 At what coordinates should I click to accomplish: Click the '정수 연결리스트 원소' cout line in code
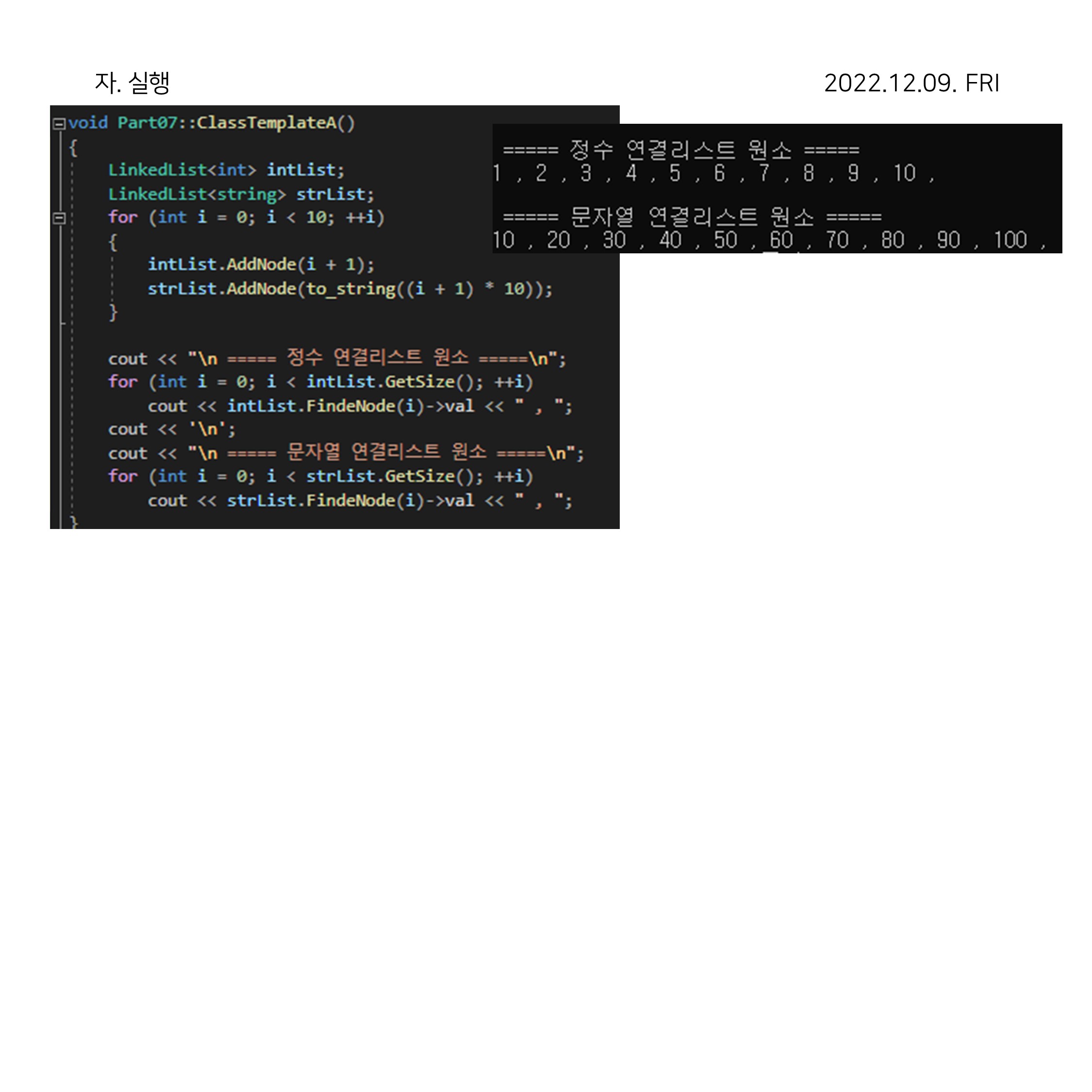coord(337,358)
